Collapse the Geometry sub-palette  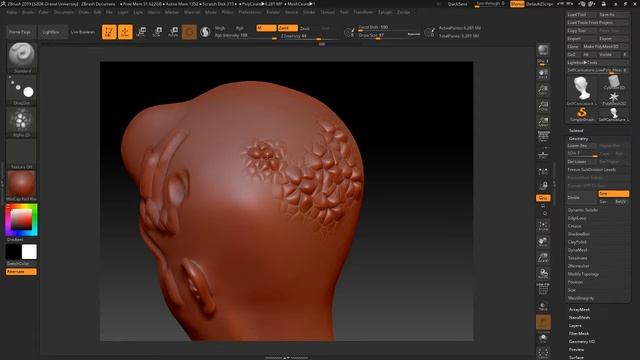578,139
